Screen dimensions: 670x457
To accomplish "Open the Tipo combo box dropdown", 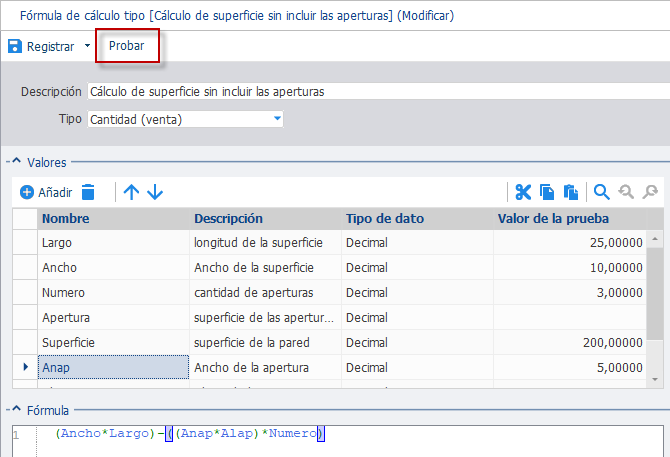I will pyautogui.click(x=277, y=119).
